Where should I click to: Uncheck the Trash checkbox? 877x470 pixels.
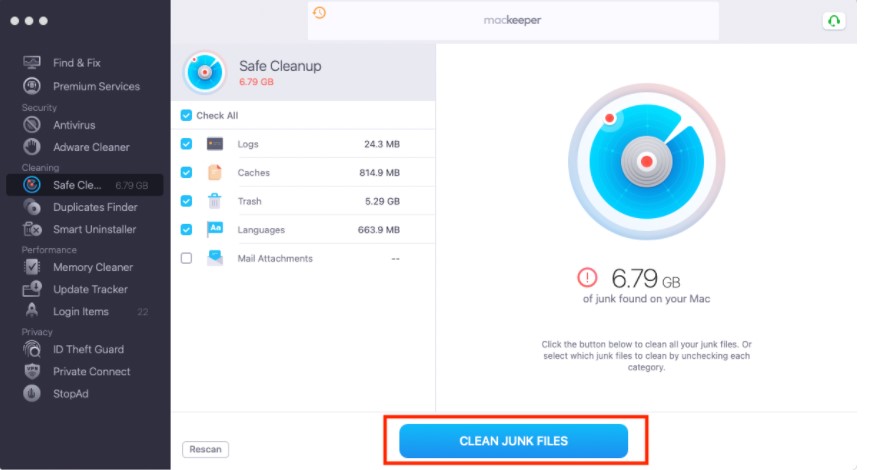click(x=186, y=201)
